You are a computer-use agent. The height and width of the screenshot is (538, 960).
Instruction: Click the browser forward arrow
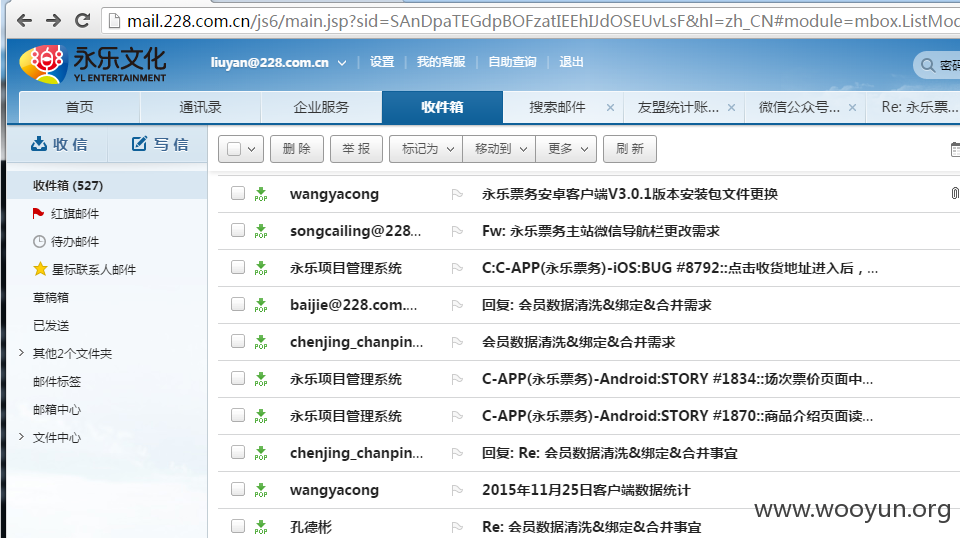[x=54, y=21]
